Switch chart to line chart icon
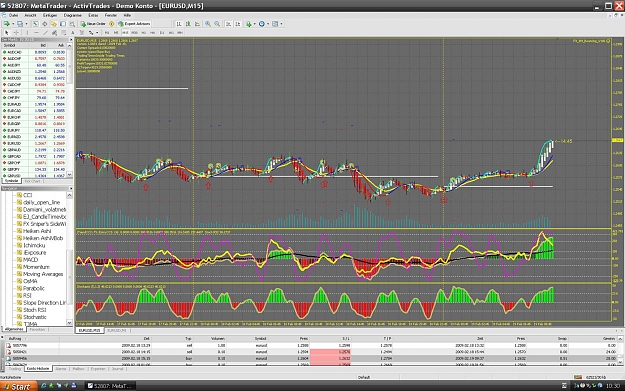Screen dimensions: 625x391 (x=197, y=24)
